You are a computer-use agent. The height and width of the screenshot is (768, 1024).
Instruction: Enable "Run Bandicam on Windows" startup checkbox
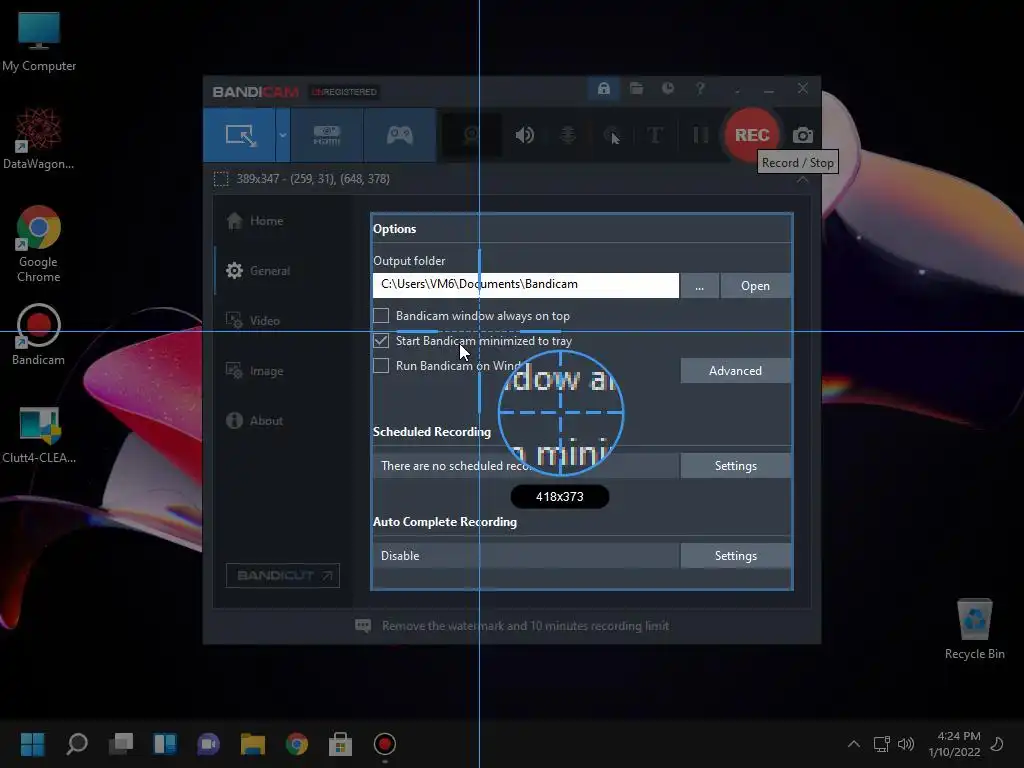coord(381,365)
